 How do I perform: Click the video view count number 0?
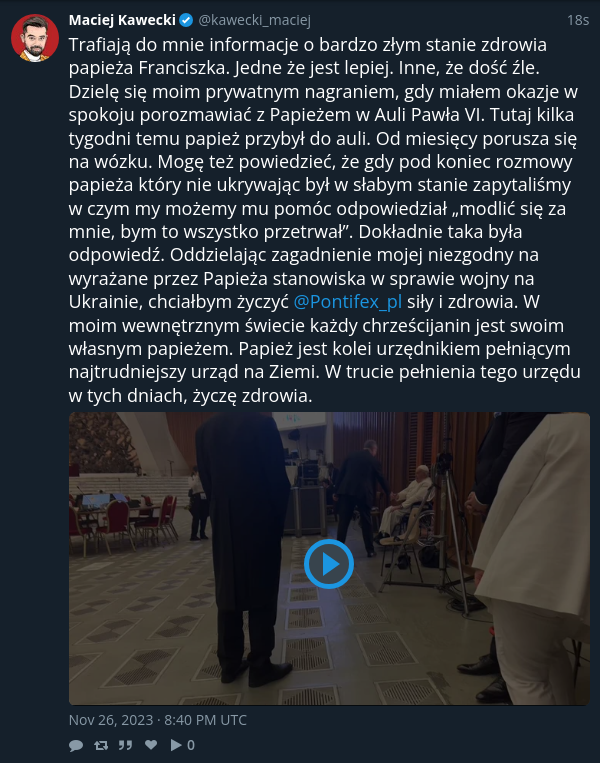click(191, 745)
